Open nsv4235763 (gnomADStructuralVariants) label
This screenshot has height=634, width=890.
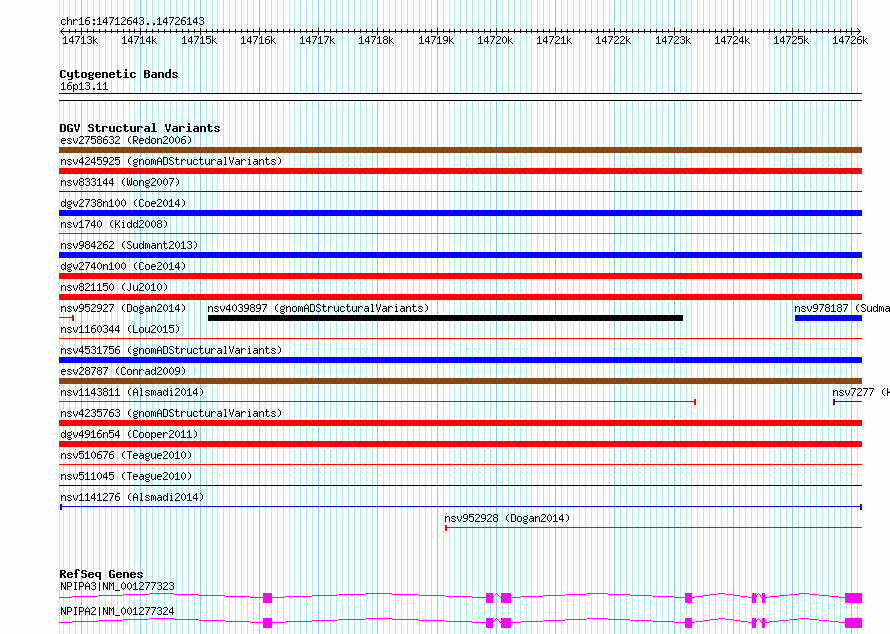tap(171, 413)
